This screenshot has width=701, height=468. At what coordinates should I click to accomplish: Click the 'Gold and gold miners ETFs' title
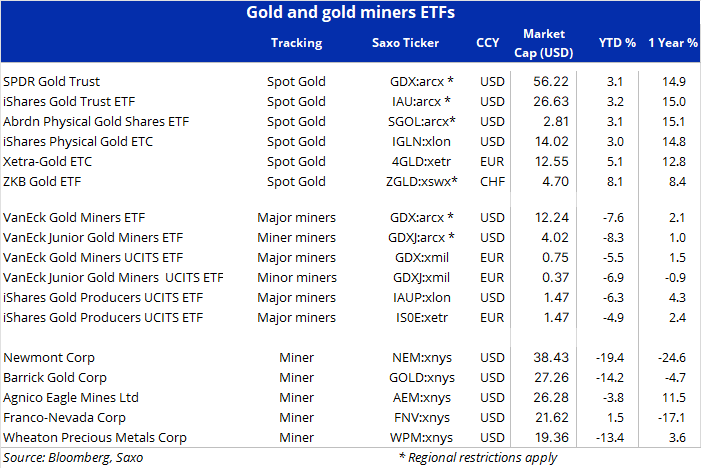(350, 13)
